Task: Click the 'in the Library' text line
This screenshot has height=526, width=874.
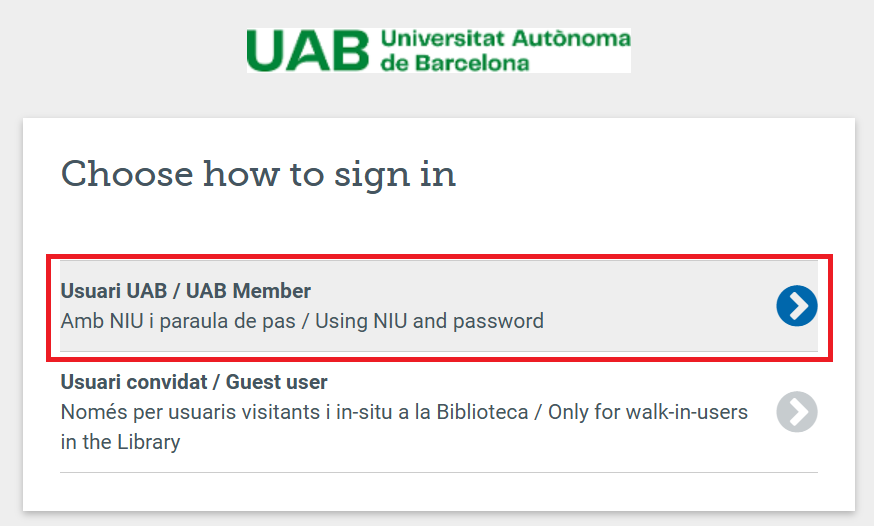Action: click(120, 442)
